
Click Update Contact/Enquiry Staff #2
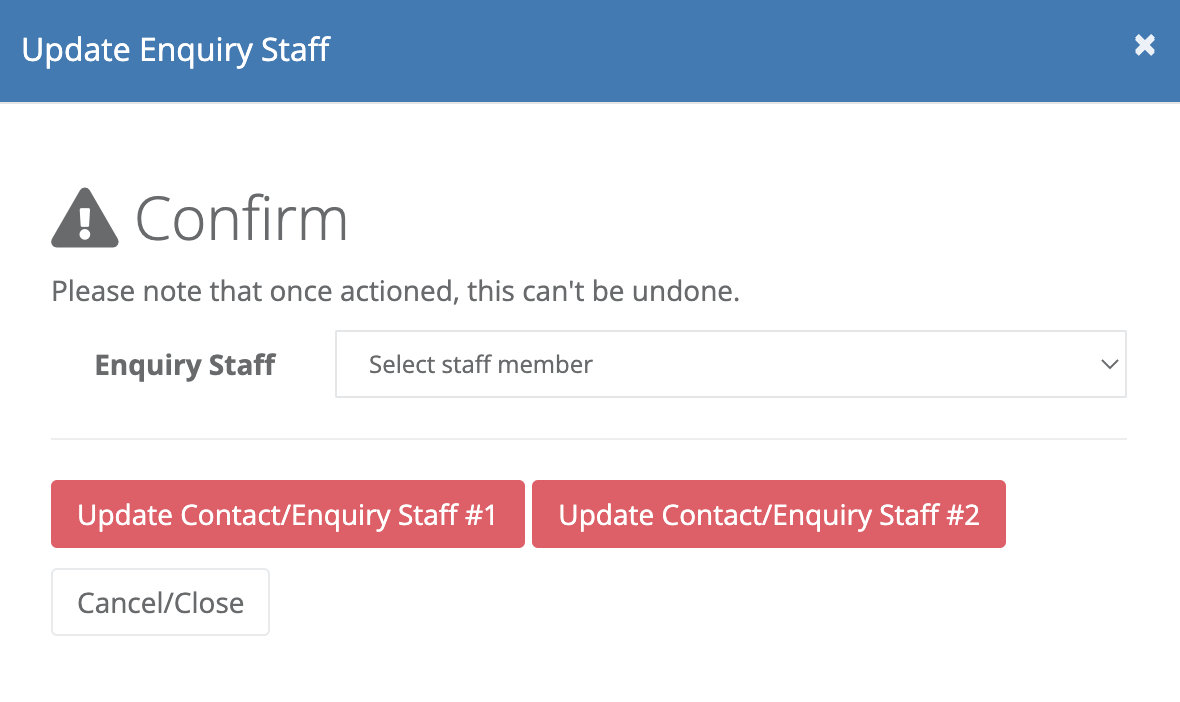click(768, 514)
